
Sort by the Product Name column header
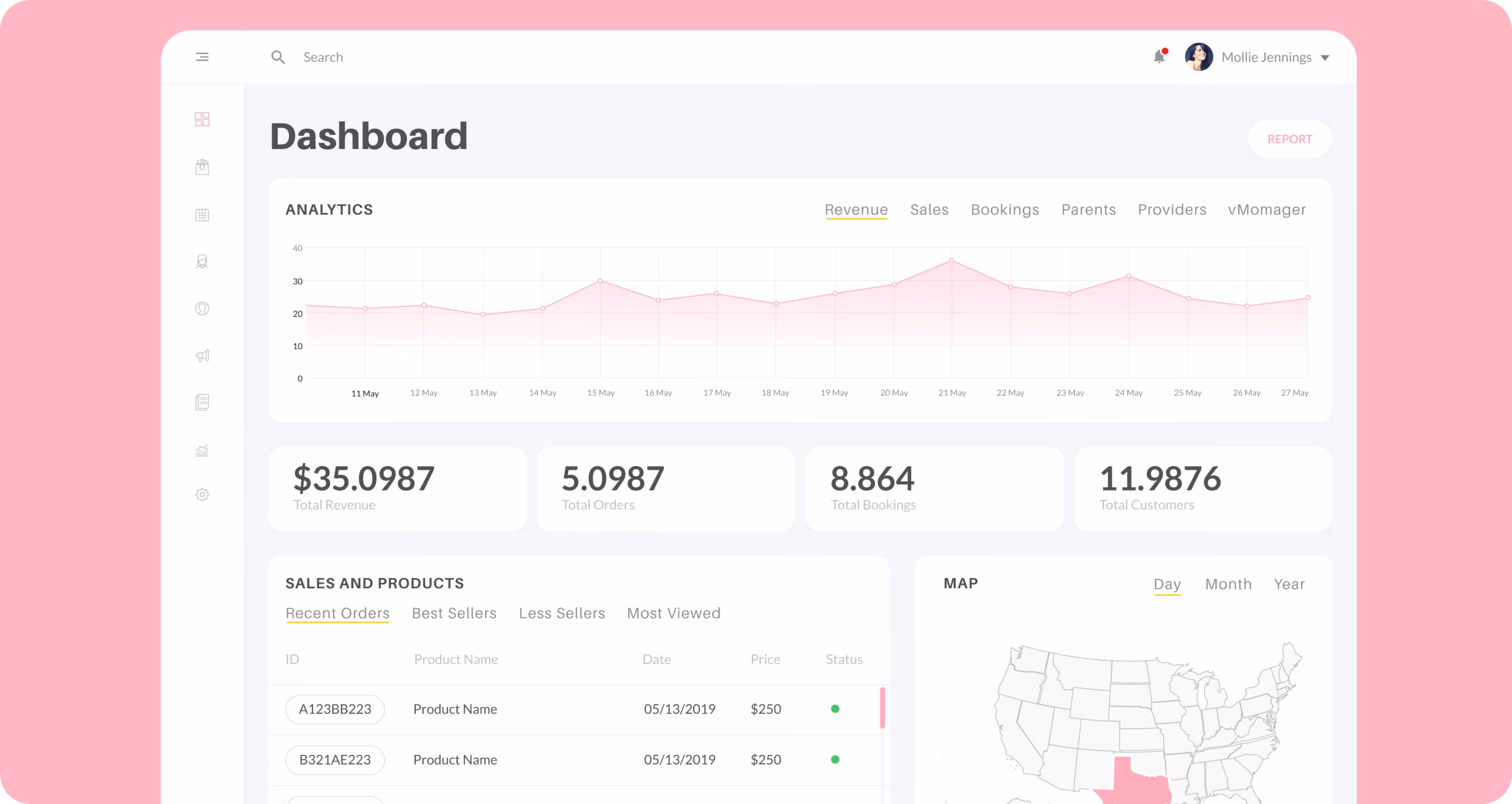coord(456,660)
